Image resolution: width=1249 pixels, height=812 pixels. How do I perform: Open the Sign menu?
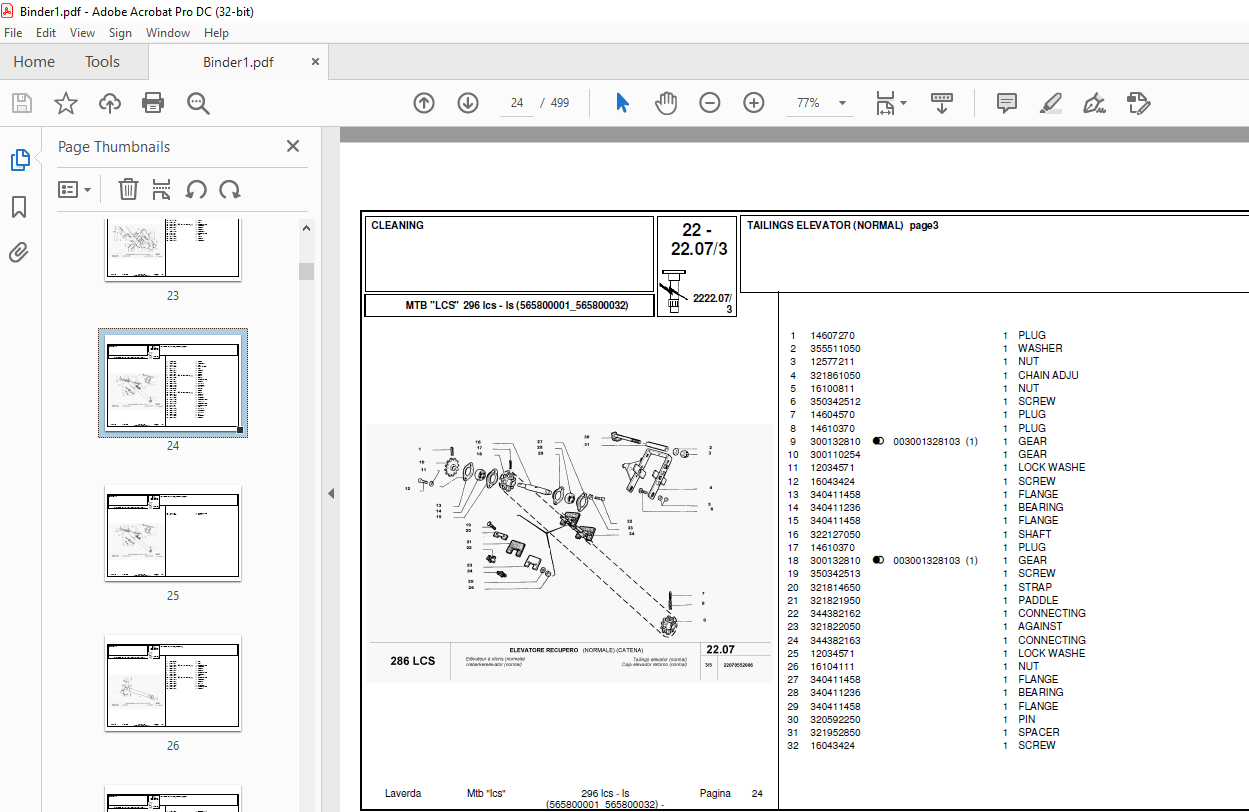pyautogui.click(x=121, y=33)
